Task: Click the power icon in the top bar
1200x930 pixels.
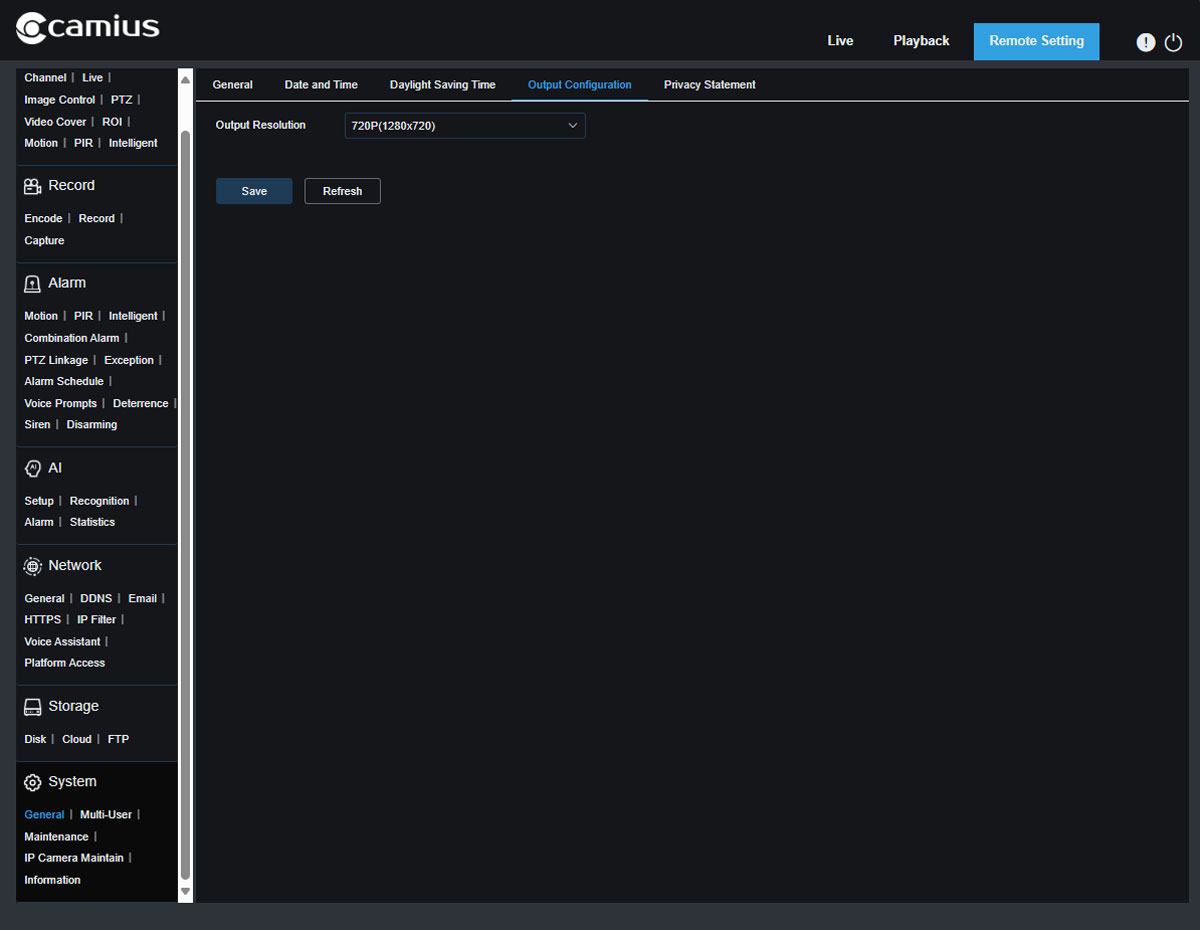Action: (x=1172, y=42)
